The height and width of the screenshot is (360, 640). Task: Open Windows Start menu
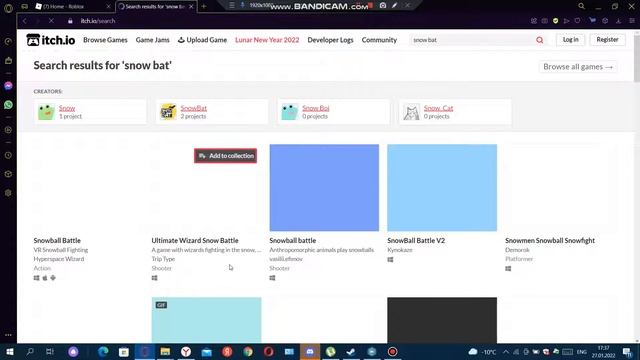point(9,351)
